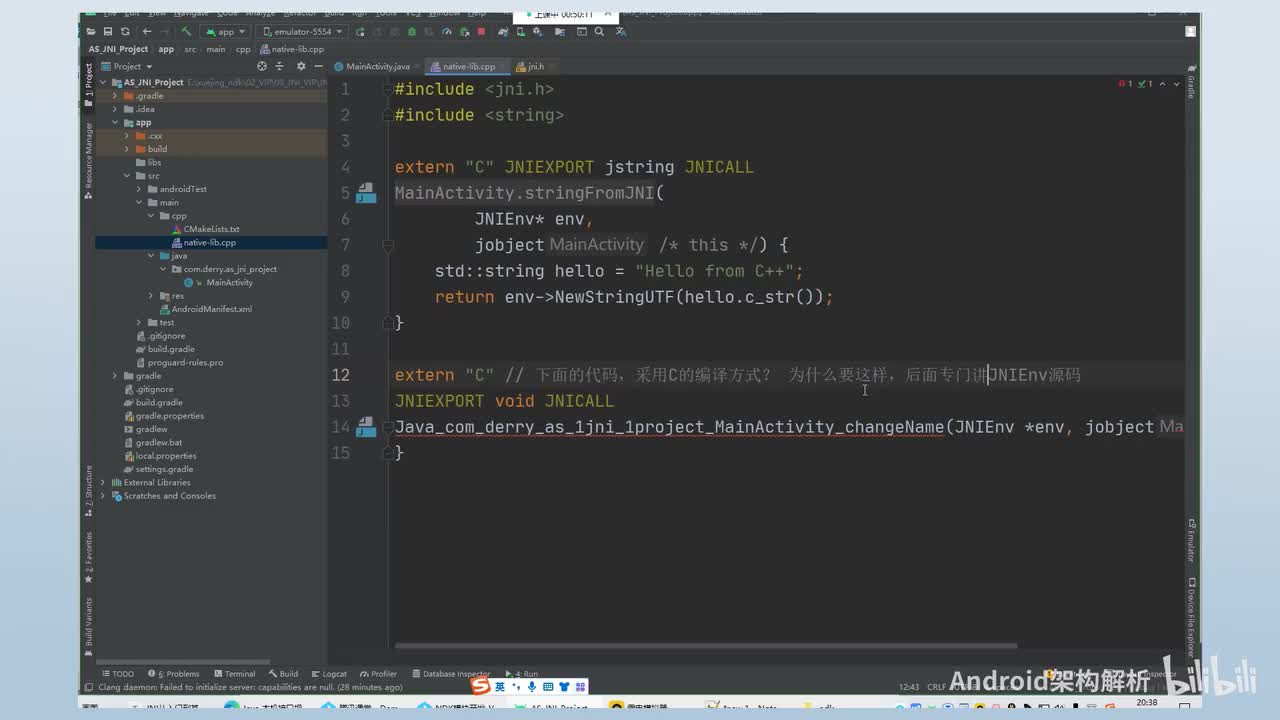Collapse the app module folder
Viewport: 1280px width, 720px height.
pyautogui.click(x=115, y=123)
